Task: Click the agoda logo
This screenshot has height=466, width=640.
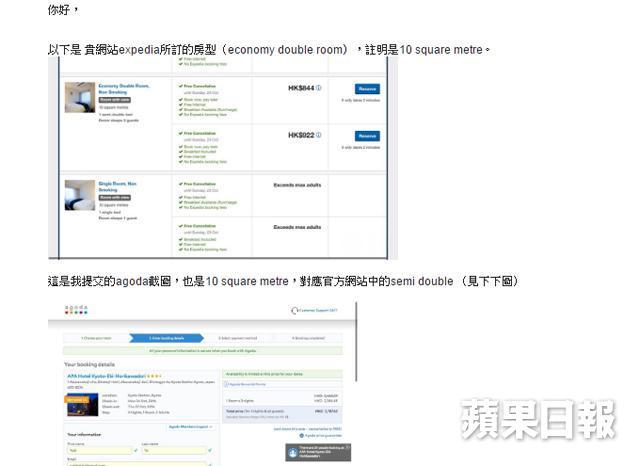Action: 76,310
